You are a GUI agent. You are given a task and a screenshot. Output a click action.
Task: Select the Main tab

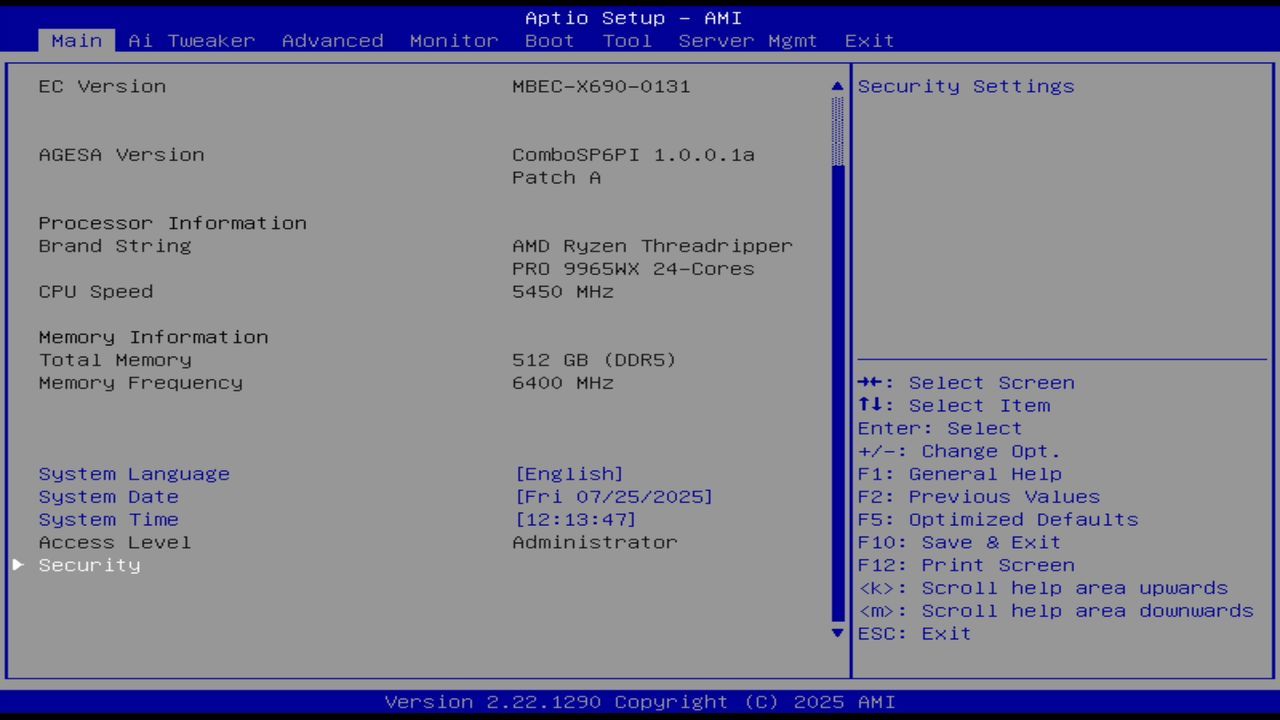click(77, 41)
